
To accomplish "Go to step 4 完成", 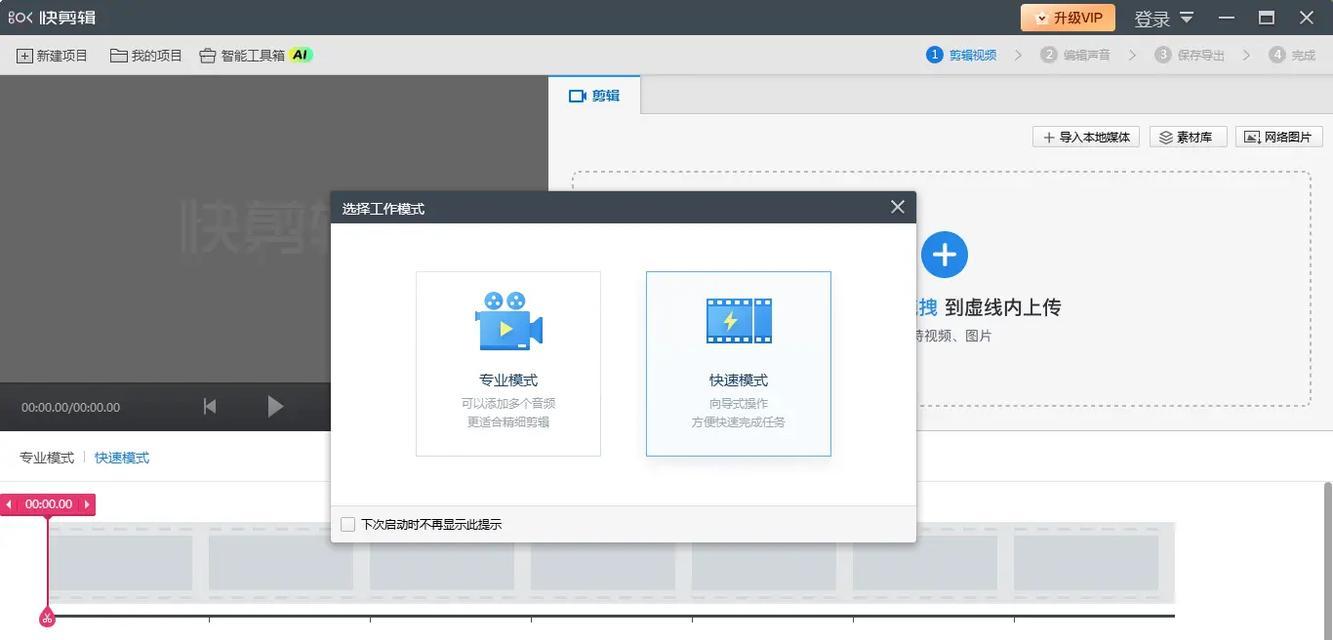I will point(1293,55).
